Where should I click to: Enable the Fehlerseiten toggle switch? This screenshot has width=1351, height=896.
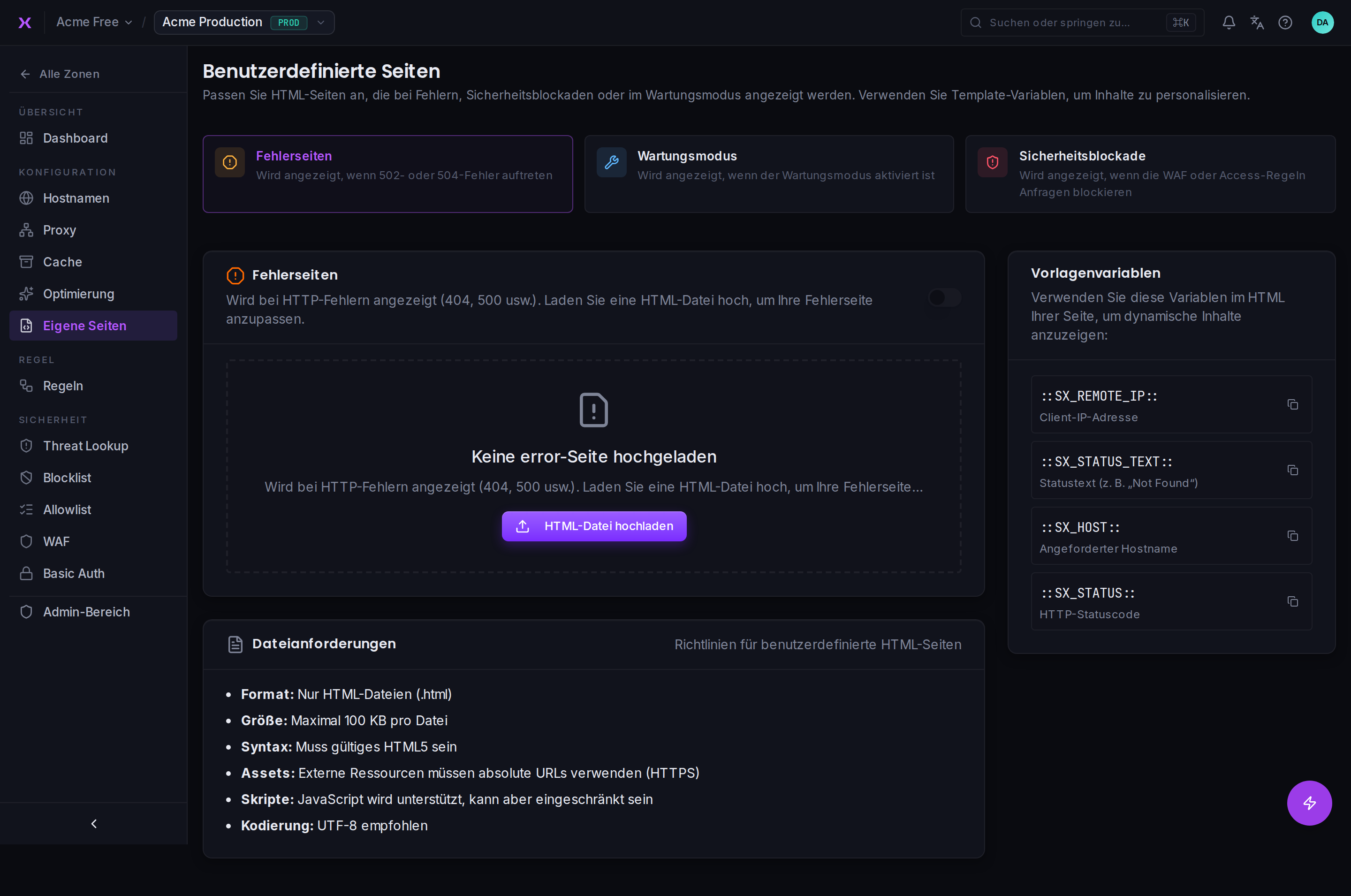945,298
